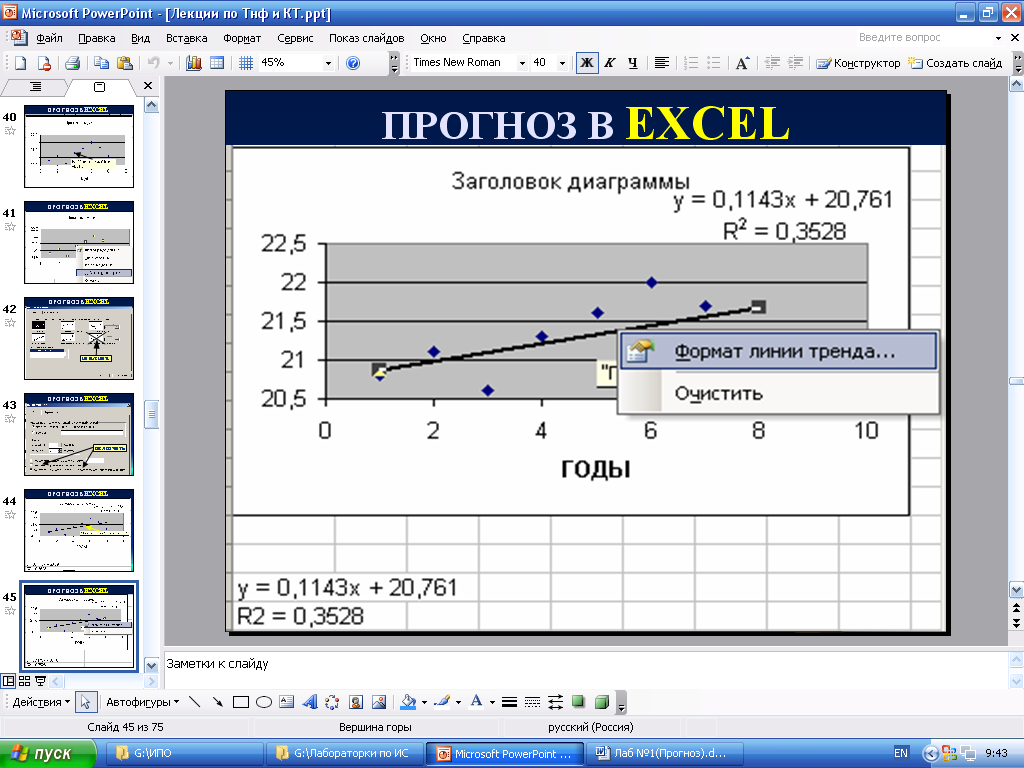Click the Print icon

pyautogui.click(x=72, y=63)
